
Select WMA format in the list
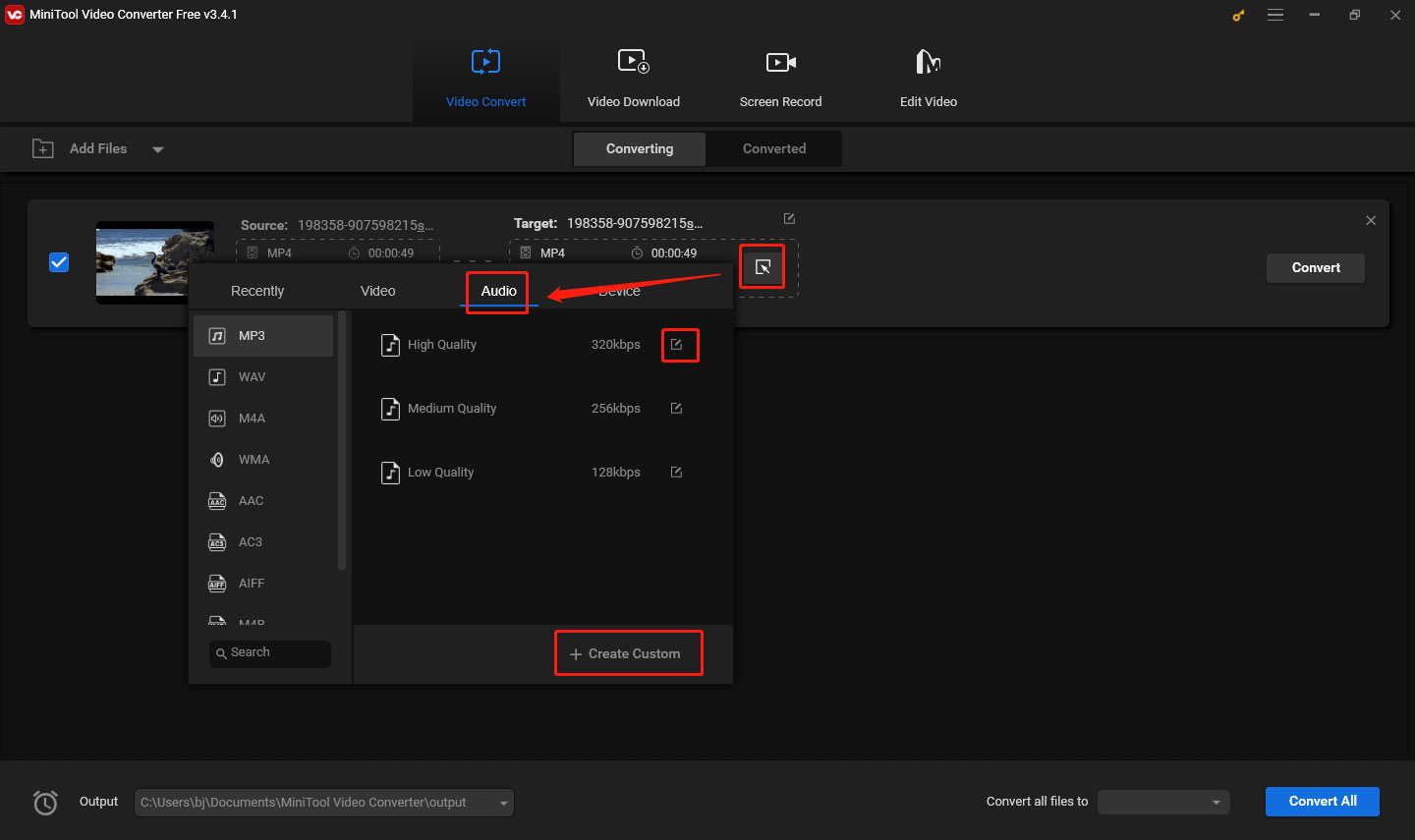263,460
